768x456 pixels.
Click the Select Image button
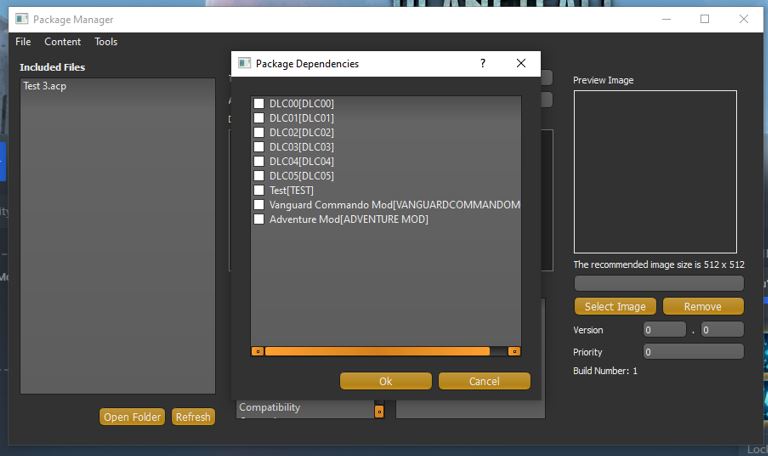615,307
